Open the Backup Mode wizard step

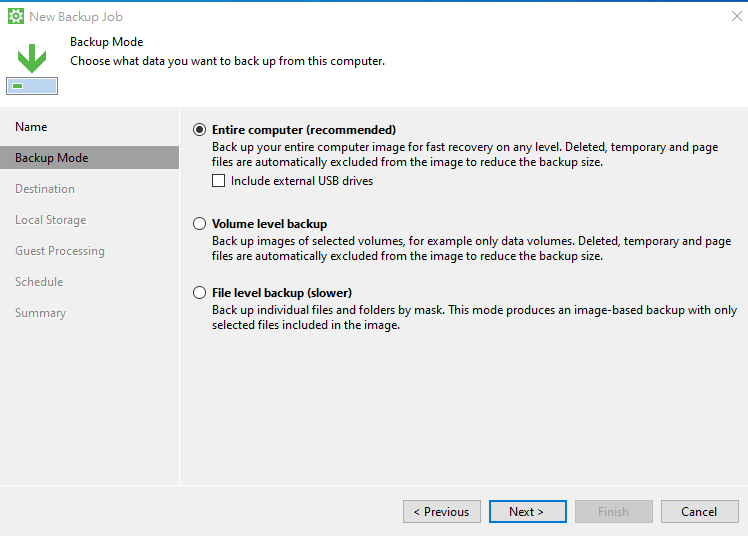point(52,158)
